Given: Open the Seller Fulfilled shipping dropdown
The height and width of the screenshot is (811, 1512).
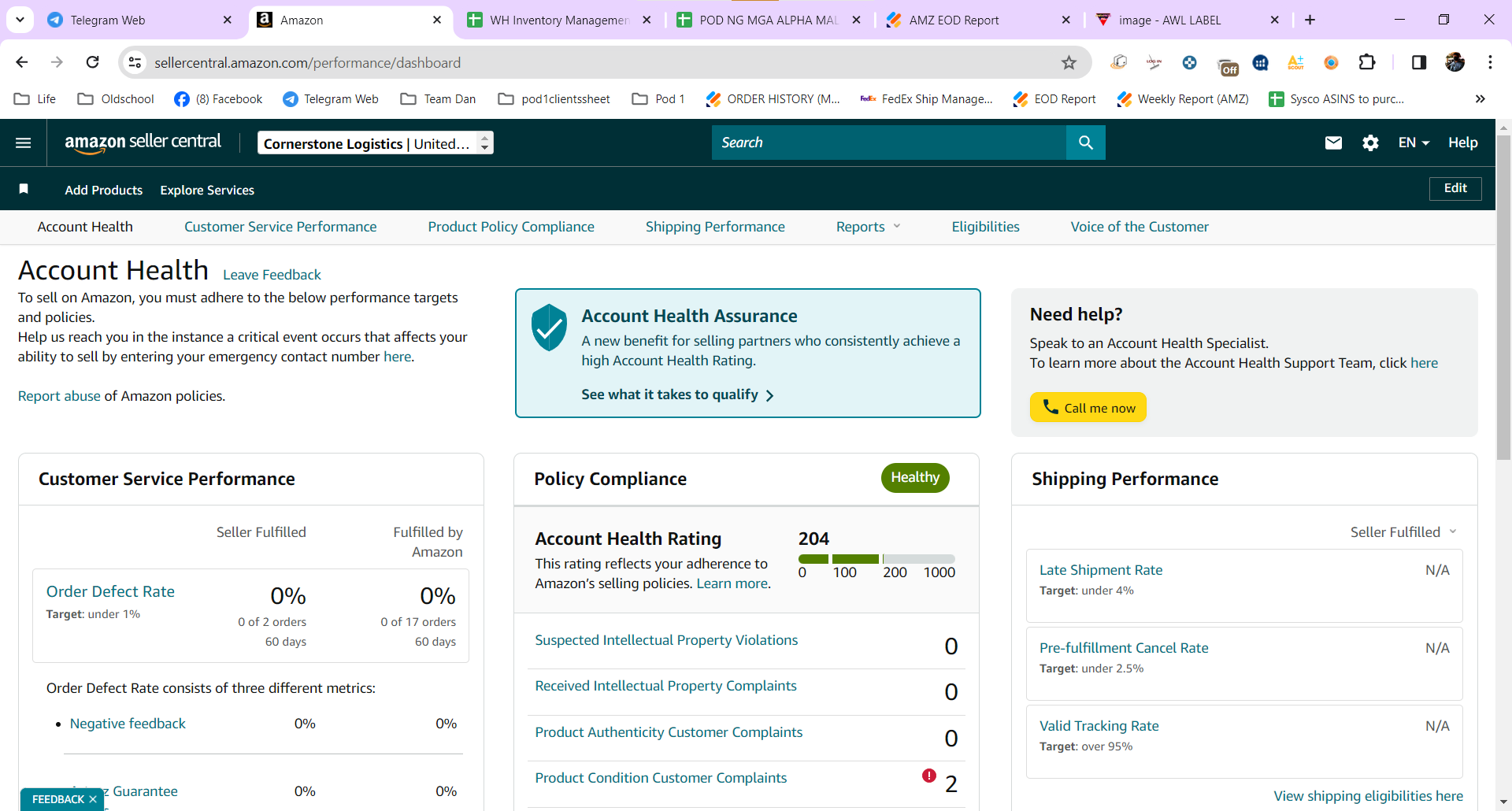Looking at the screenshot, I should click(x=1403, y=532).
